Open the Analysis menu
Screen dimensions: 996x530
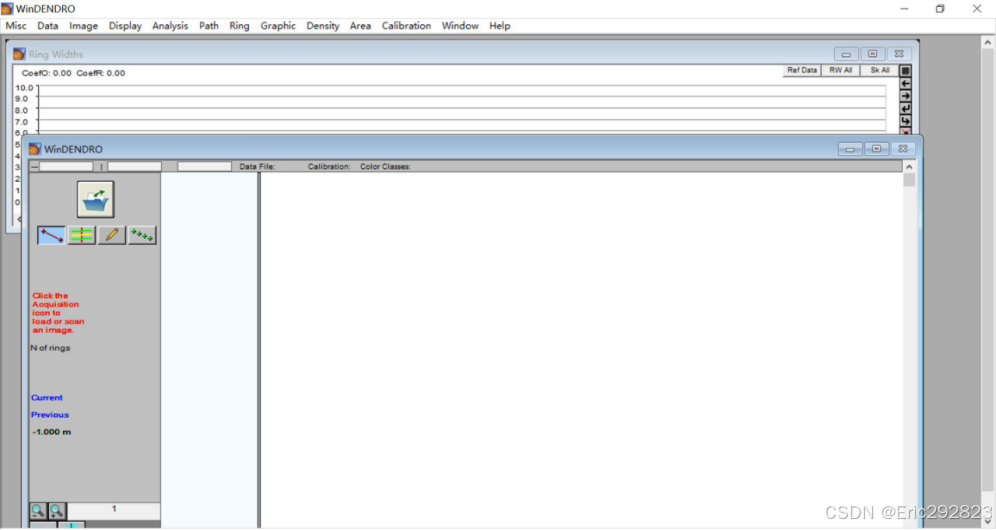click(x=170, y=26)
